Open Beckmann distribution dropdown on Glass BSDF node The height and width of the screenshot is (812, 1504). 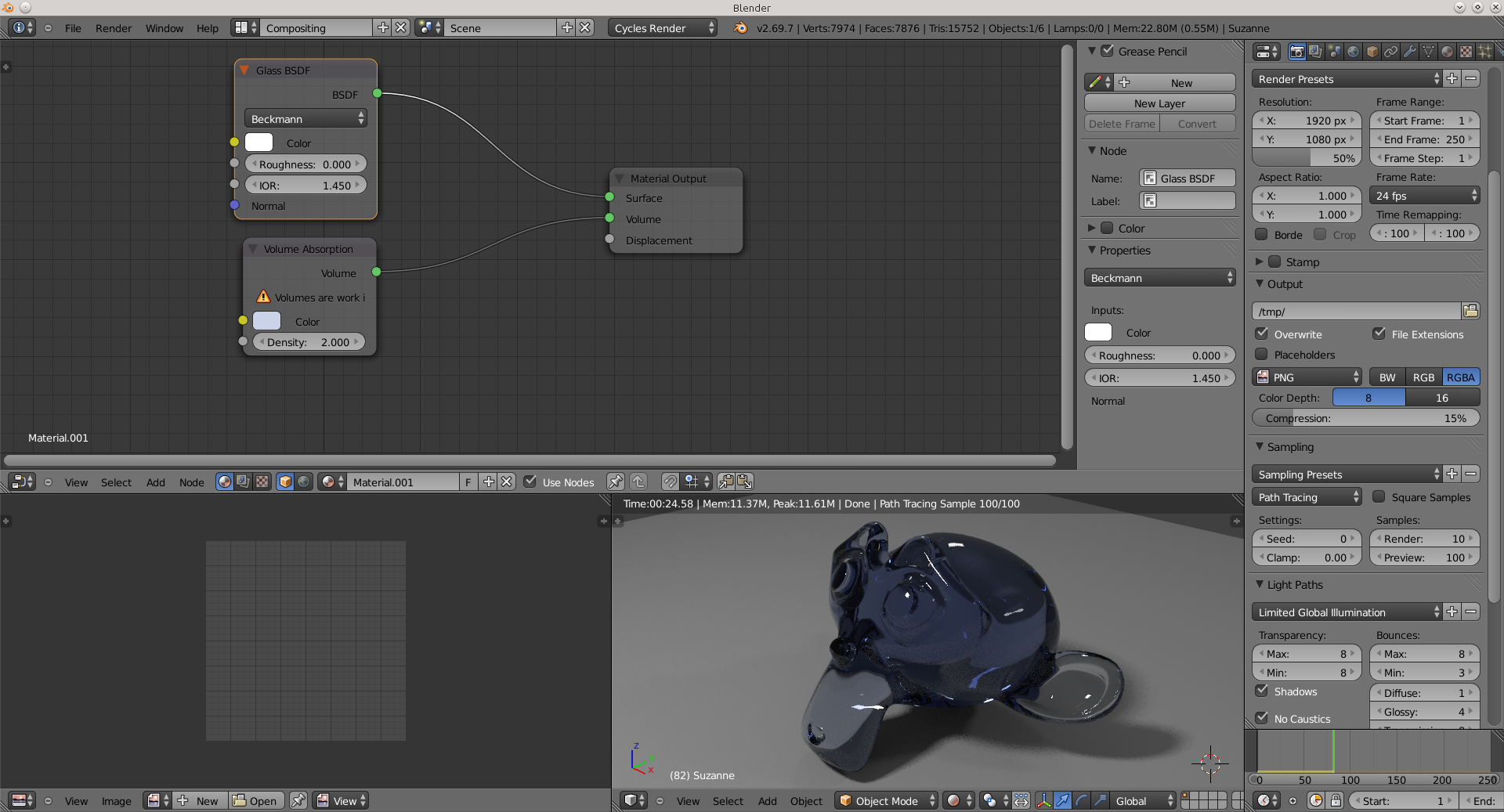tap(305, 118)
